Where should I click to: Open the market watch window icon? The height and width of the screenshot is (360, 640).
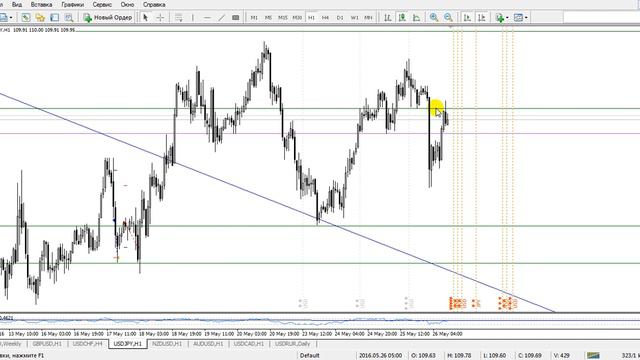[x=26, y=18]
